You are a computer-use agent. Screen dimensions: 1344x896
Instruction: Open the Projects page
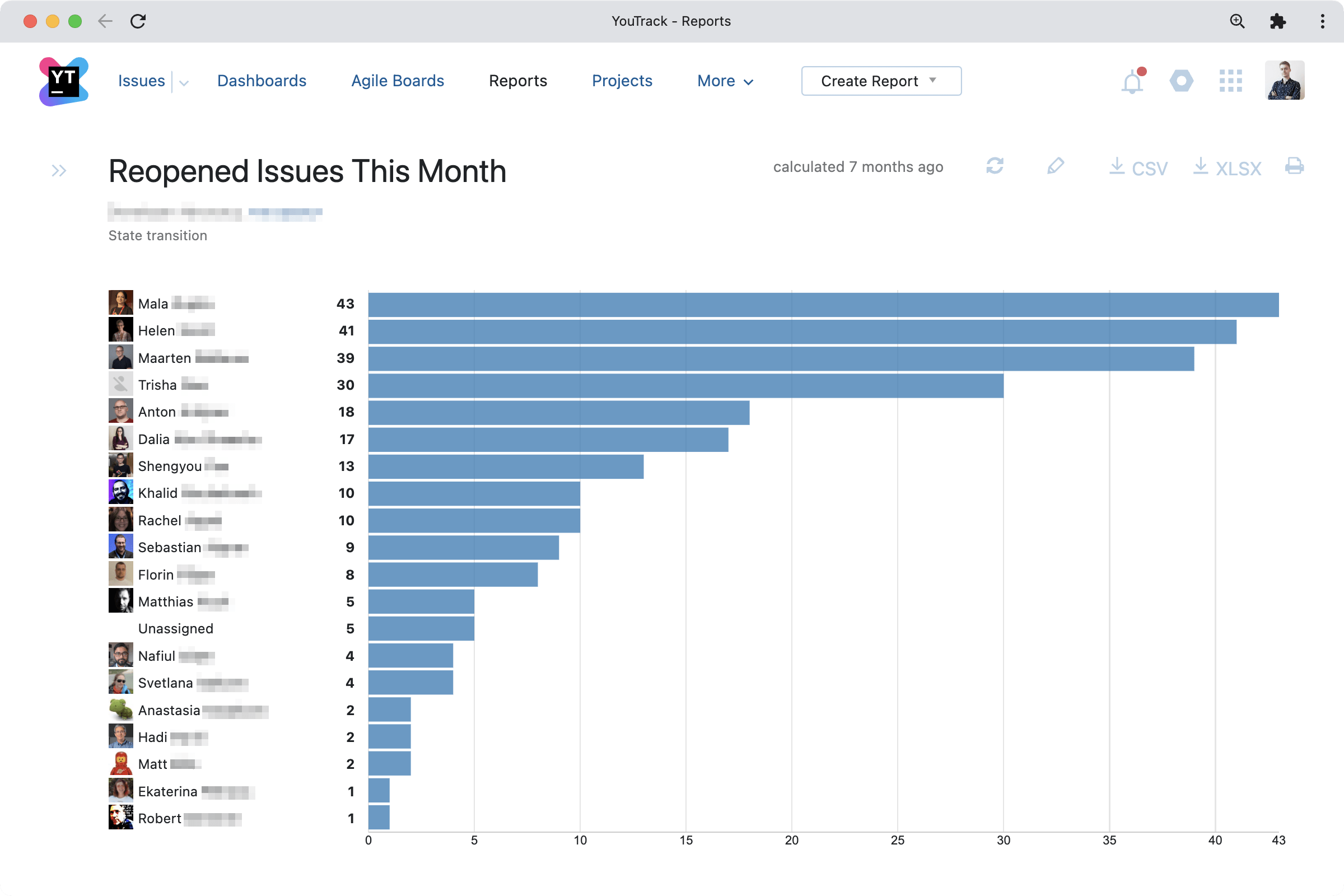(622, 81)
